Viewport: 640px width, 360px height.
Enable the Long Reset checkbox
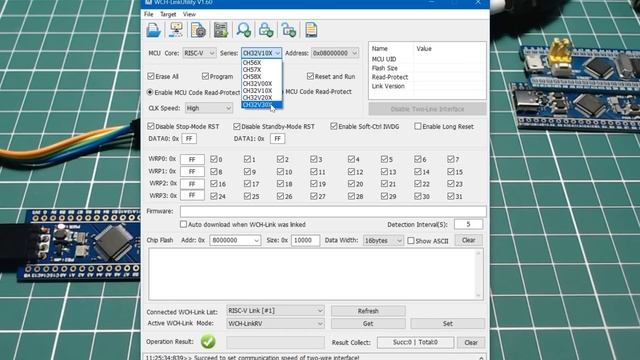point(418,126)
